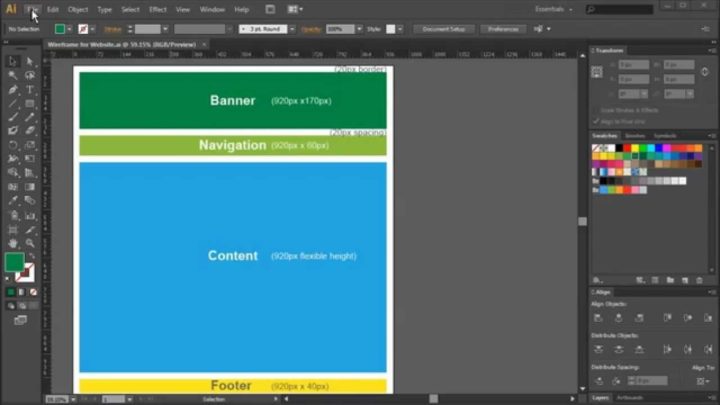This screenshot has width=720, height=405.
Task: Swap fill and stroke colors arrow
Action: pos(32,255)
